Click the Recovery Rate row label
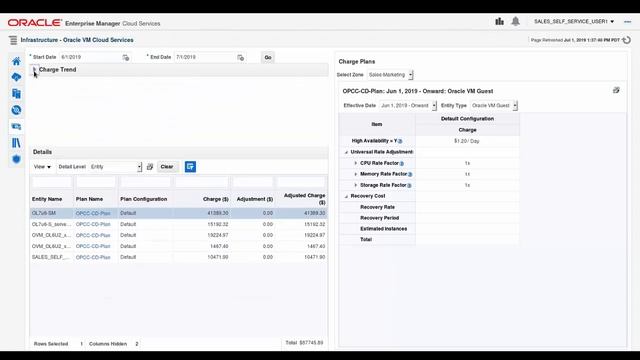 (377, 207)
